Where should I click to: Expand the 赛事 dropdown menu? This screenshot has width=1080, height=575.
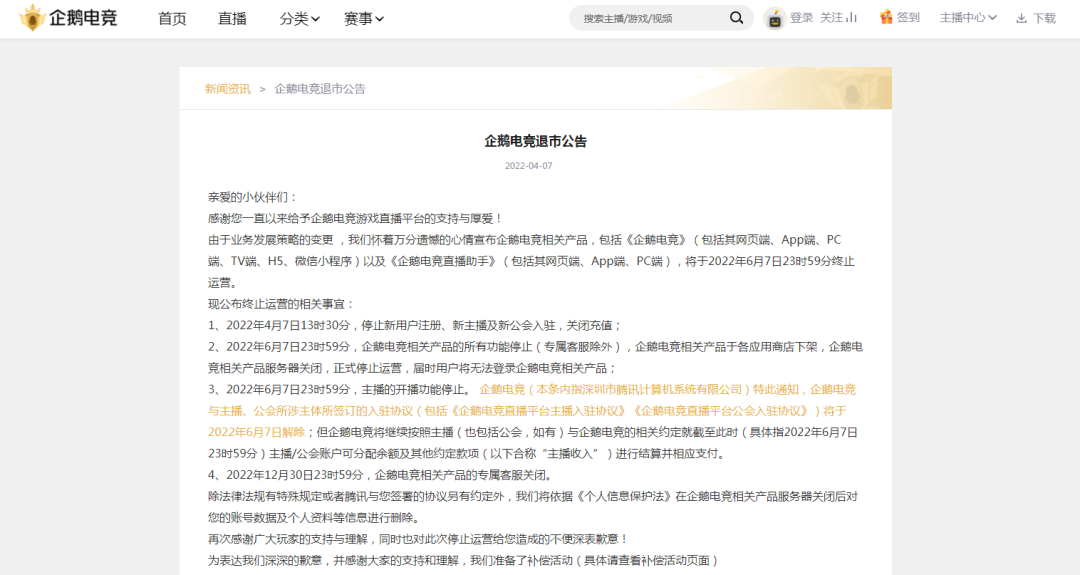point(364,18)
